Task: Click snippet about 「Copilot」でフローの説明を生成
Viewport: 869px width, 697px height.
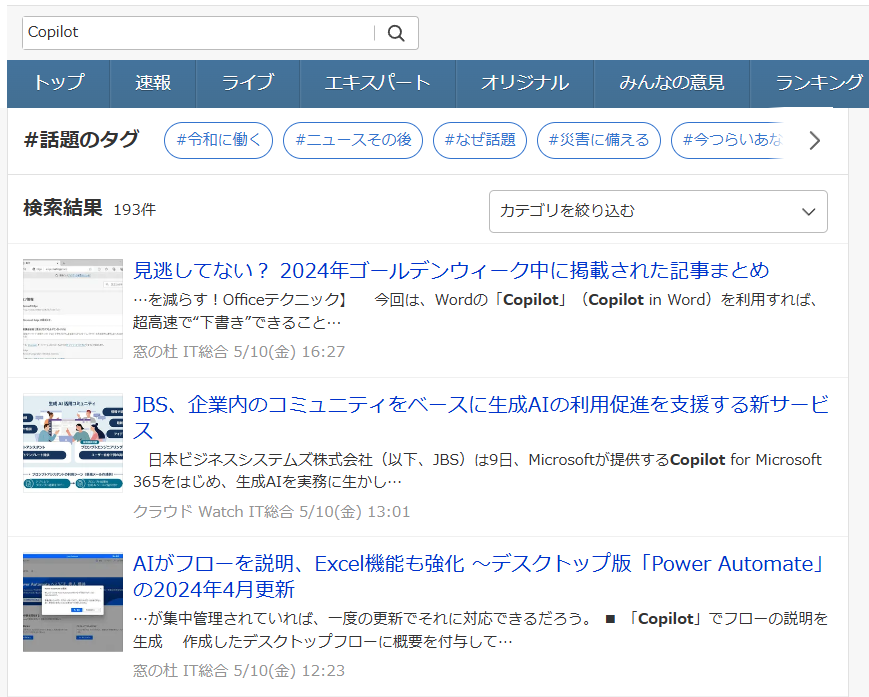Action: [480, 630]
